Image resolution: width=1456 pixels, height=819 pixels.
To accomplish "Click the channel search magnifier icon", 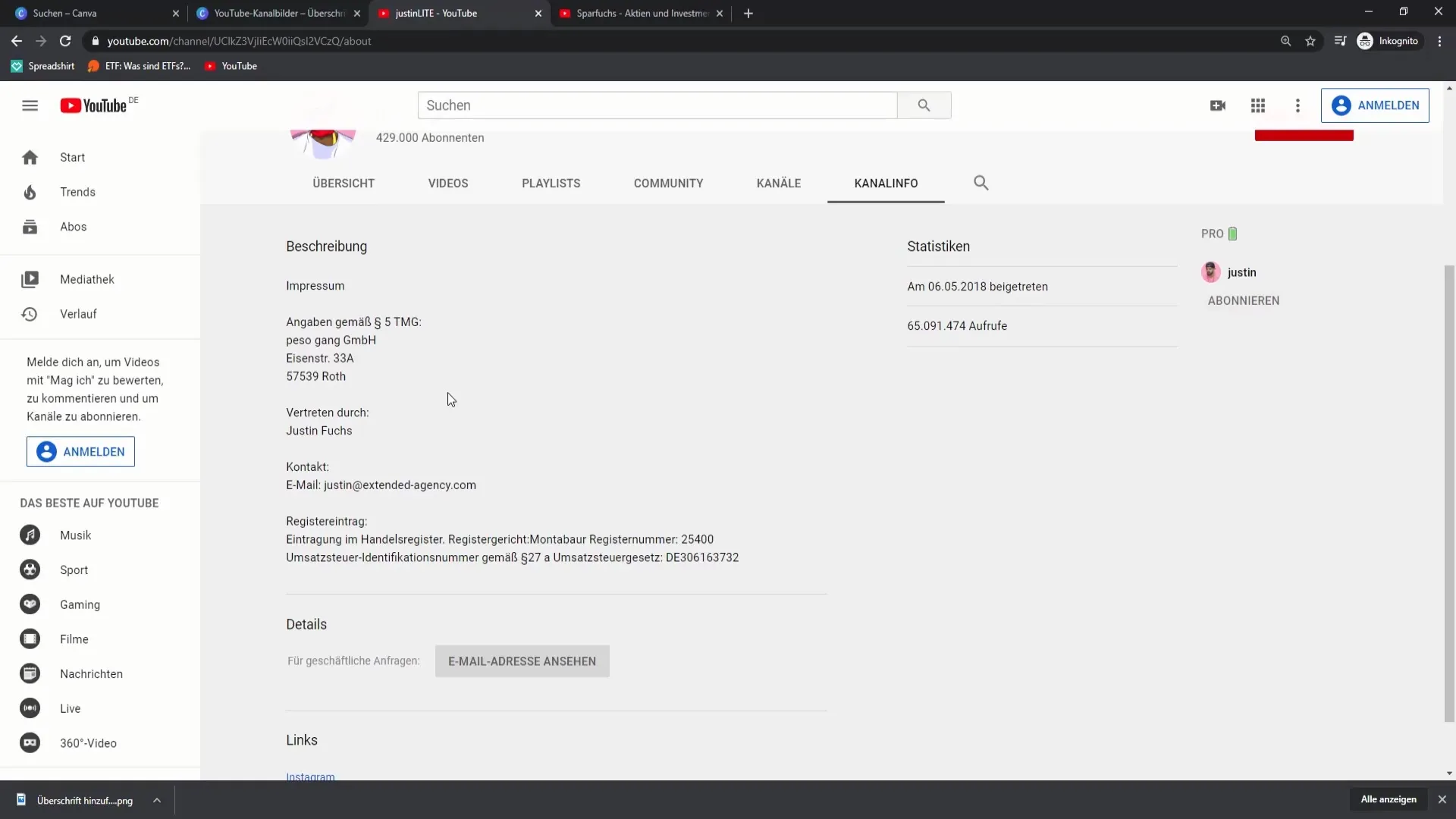I will (981, 183).
